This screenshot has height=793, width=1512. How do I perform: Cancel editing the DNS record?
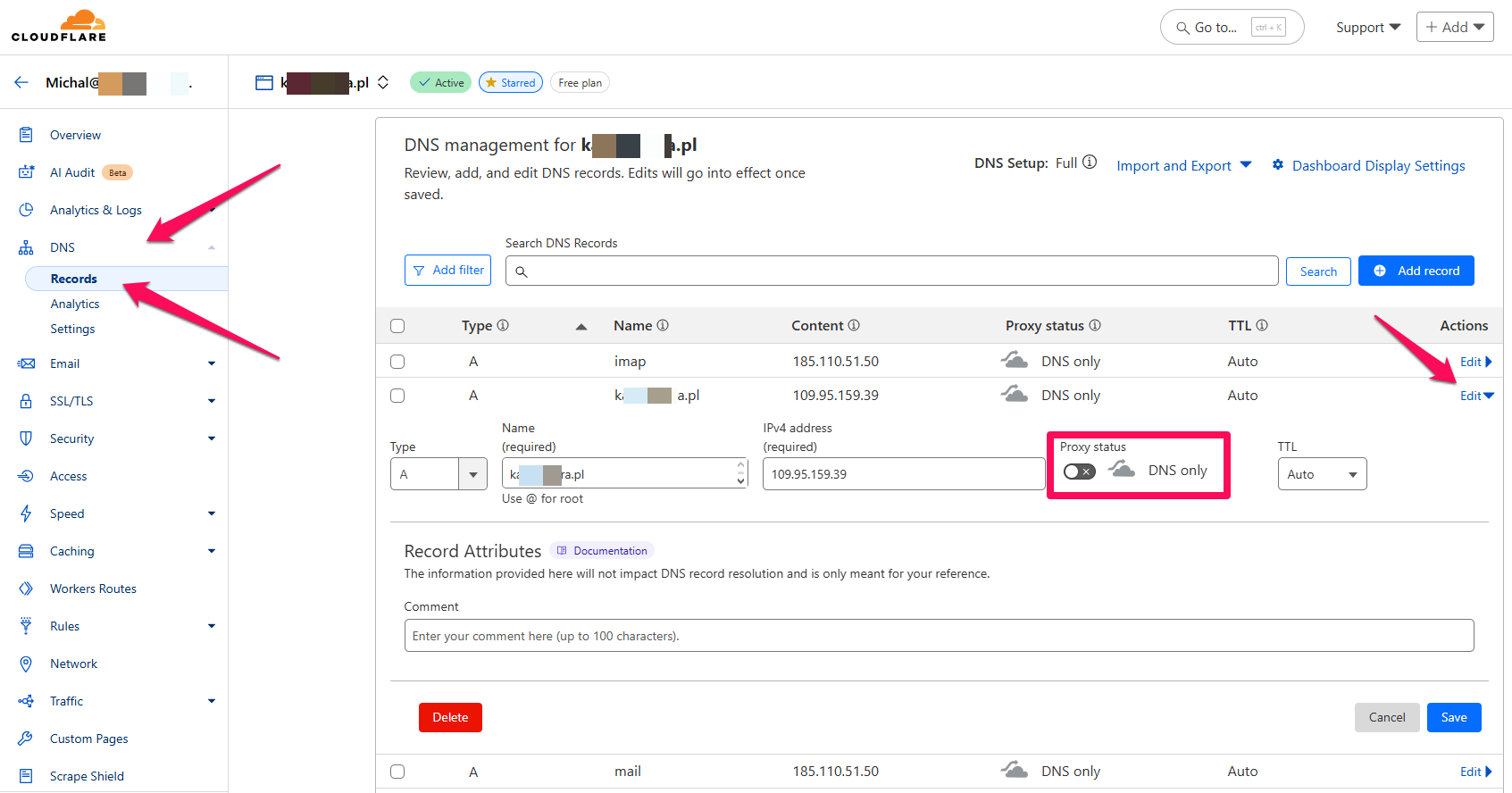click(1387, 717)
